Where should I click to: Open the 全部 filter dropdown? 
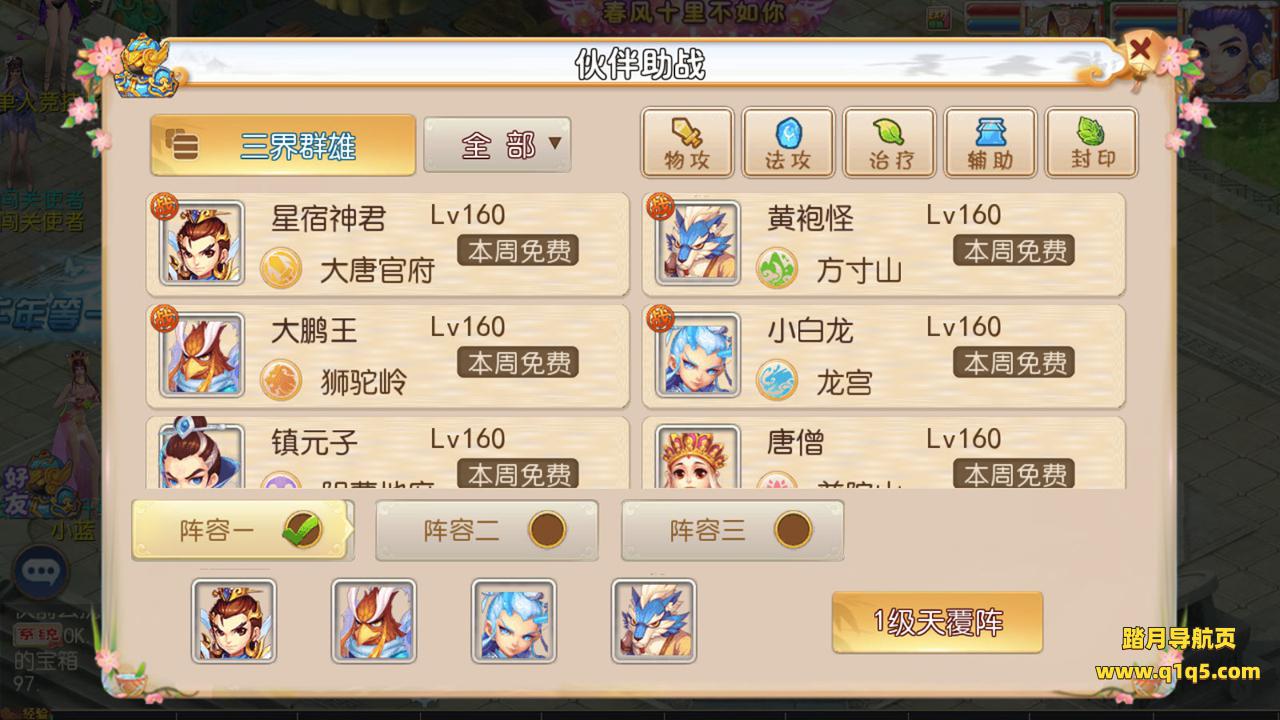pos(497,146)
